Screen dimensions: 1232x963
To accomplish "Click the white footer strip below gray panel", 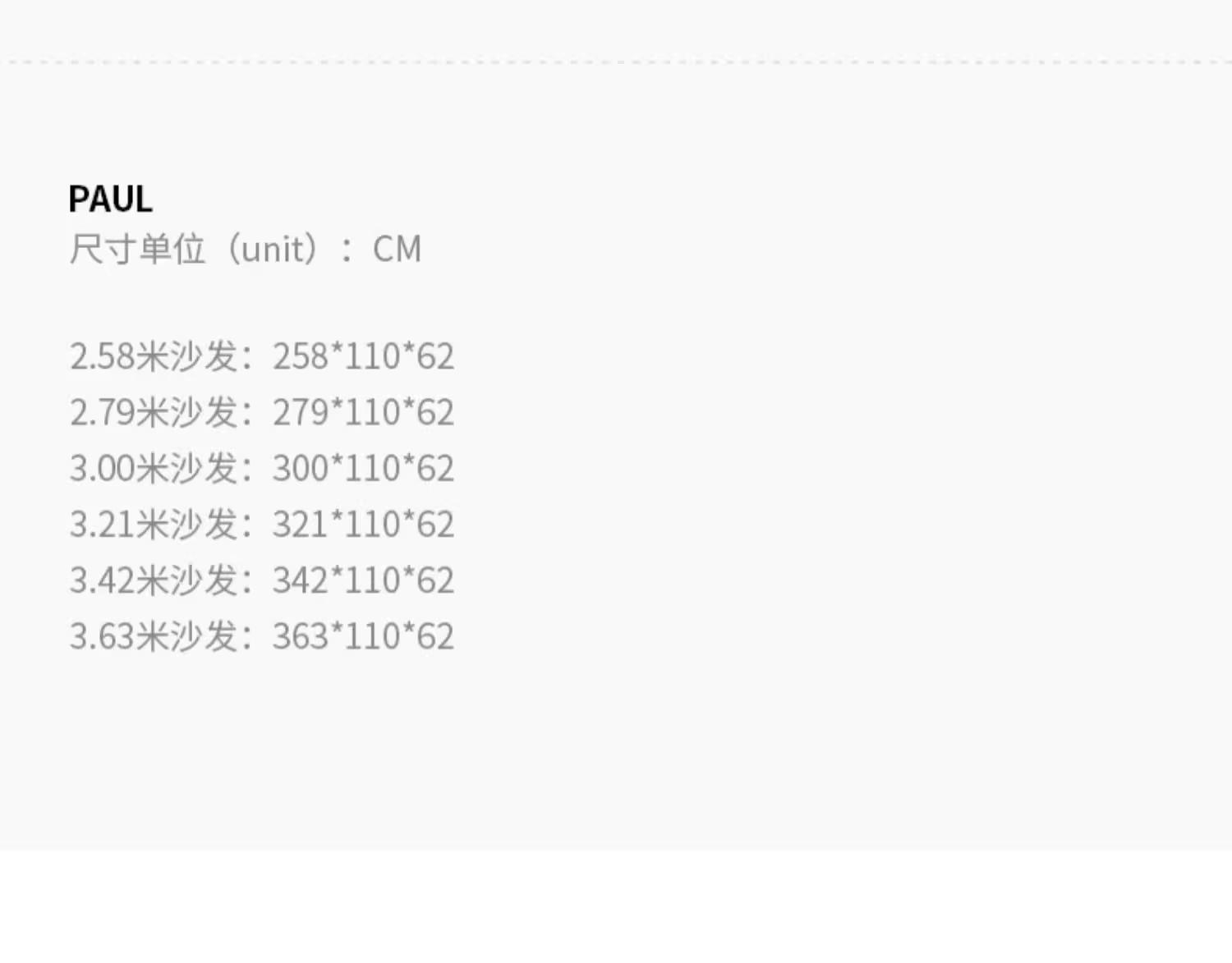I will 616,906.
